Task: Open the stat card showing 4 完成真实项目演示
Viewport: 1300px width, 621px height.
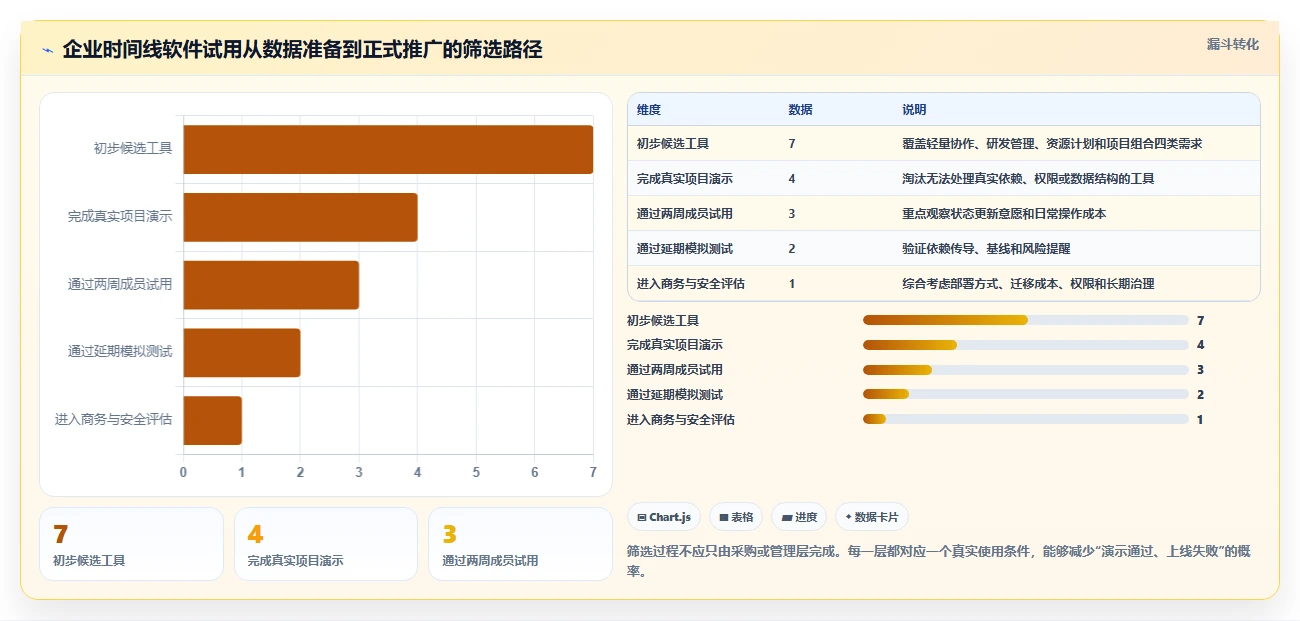Action: [326, 544]
